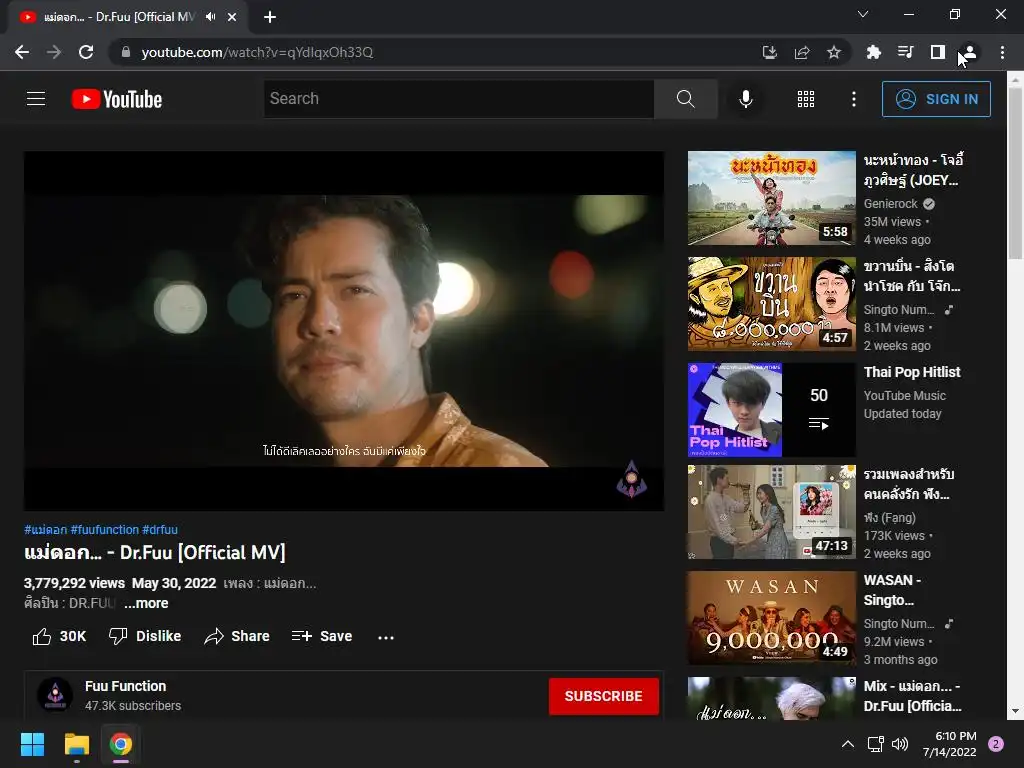Share this video

237,636
